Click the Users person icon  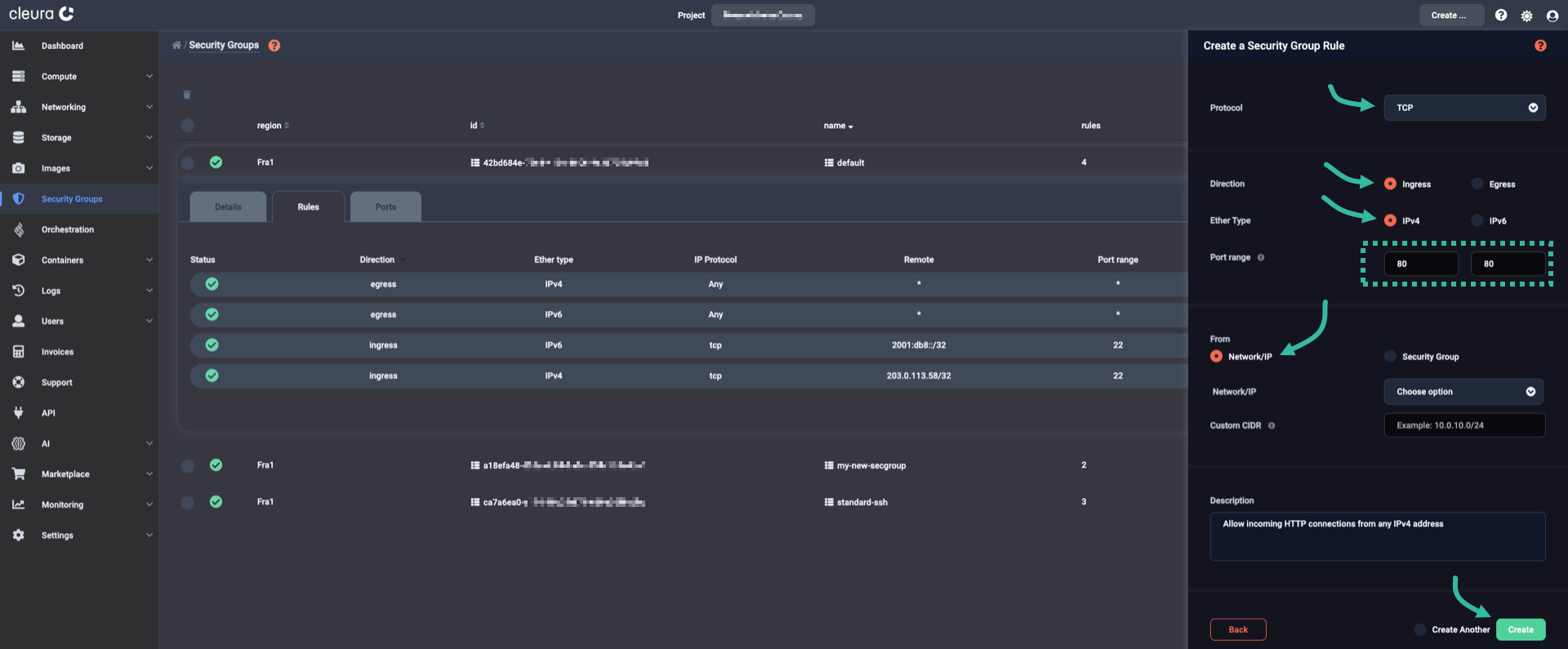click(18, 321)
